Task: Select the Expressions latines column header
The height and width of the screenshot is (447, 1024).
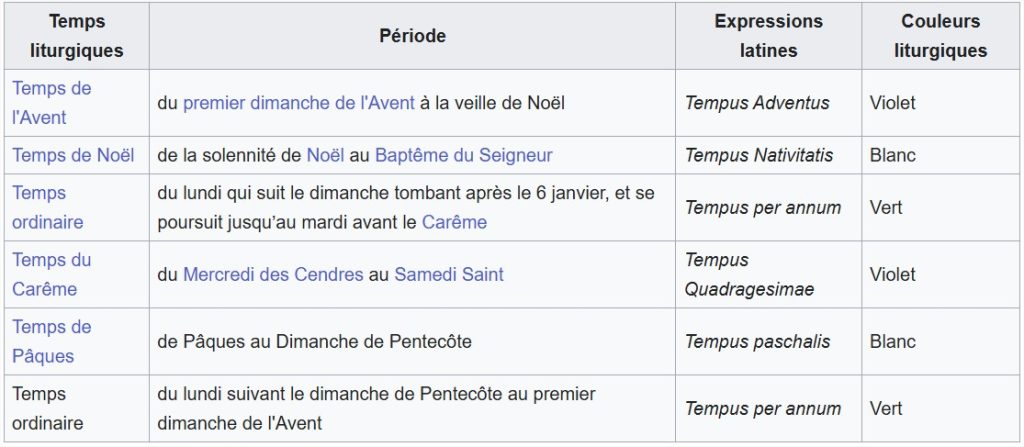Action: (x=768, y=36)
